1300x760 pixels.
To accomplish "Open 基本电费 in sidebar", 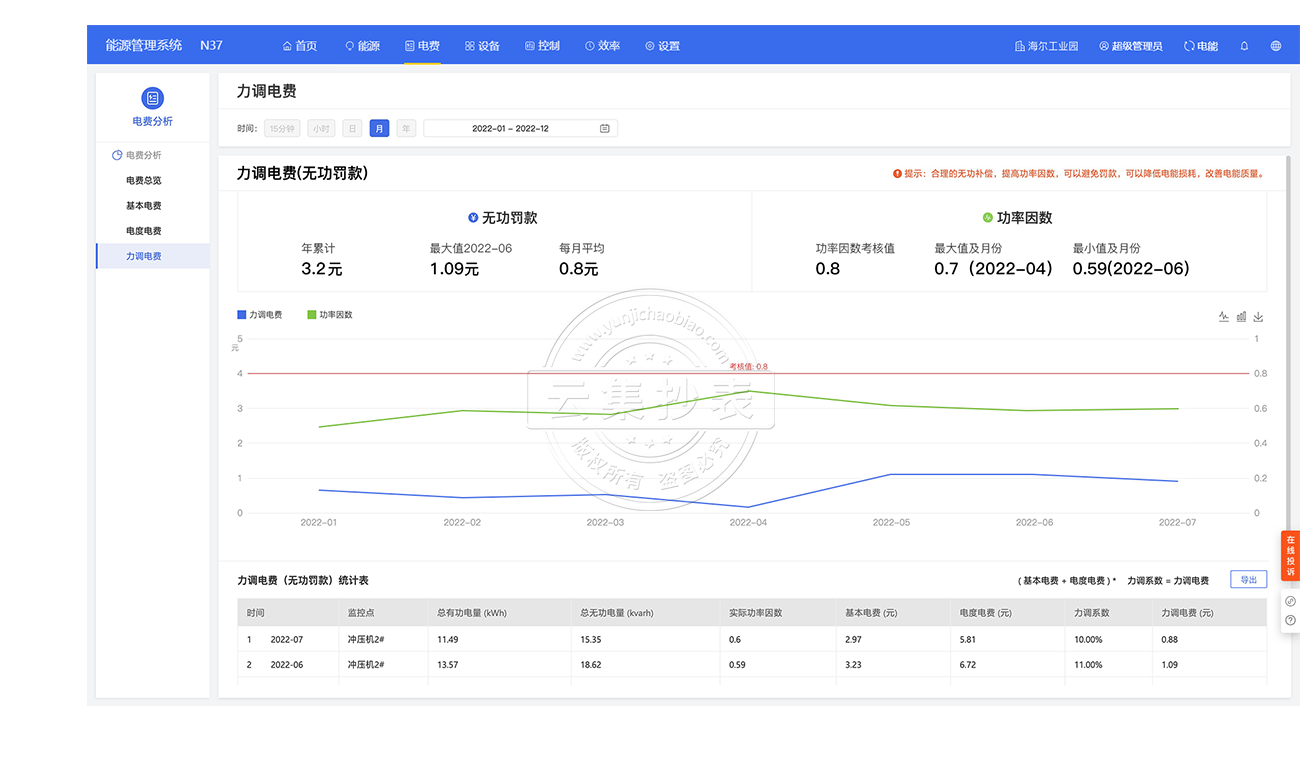I will 143,206.
